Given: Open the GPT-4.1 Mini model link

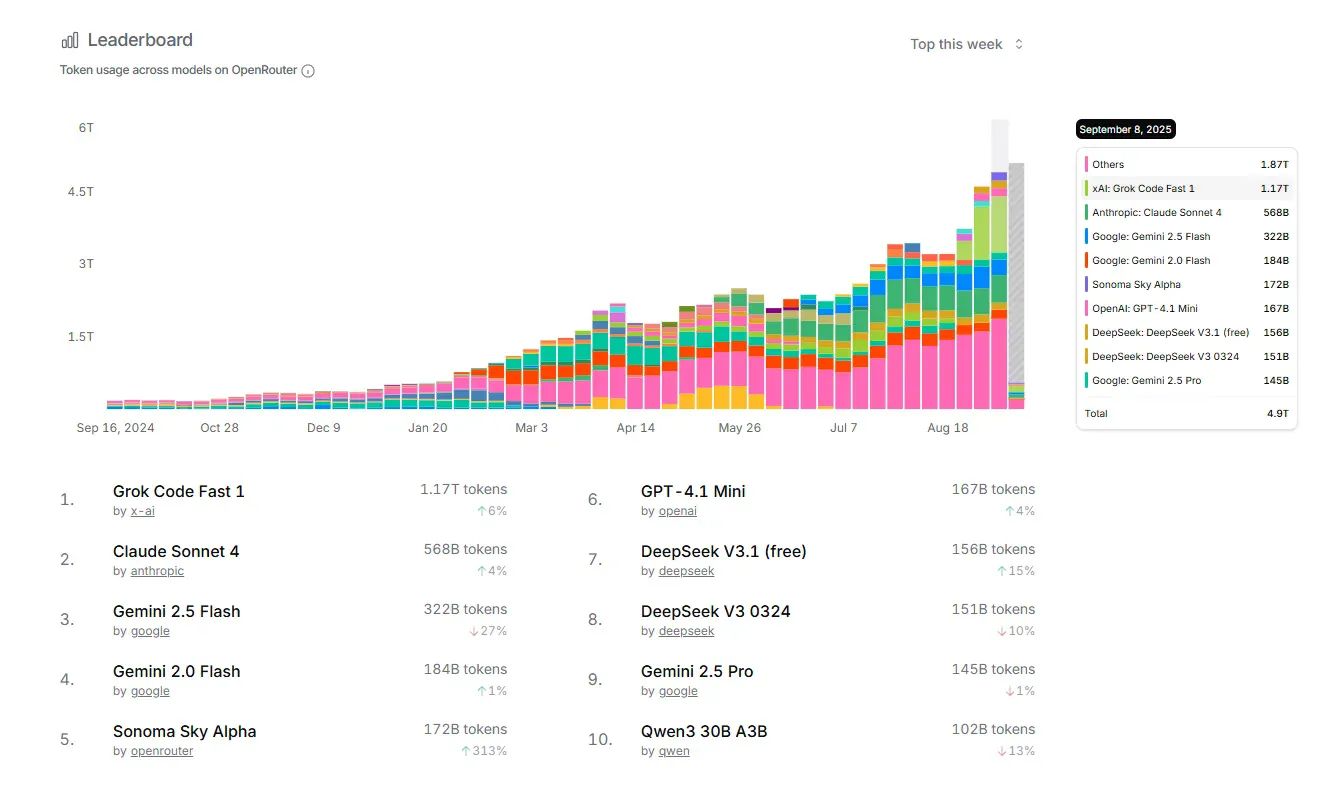Looking at the screenshot, I should [x=693, y=491].
